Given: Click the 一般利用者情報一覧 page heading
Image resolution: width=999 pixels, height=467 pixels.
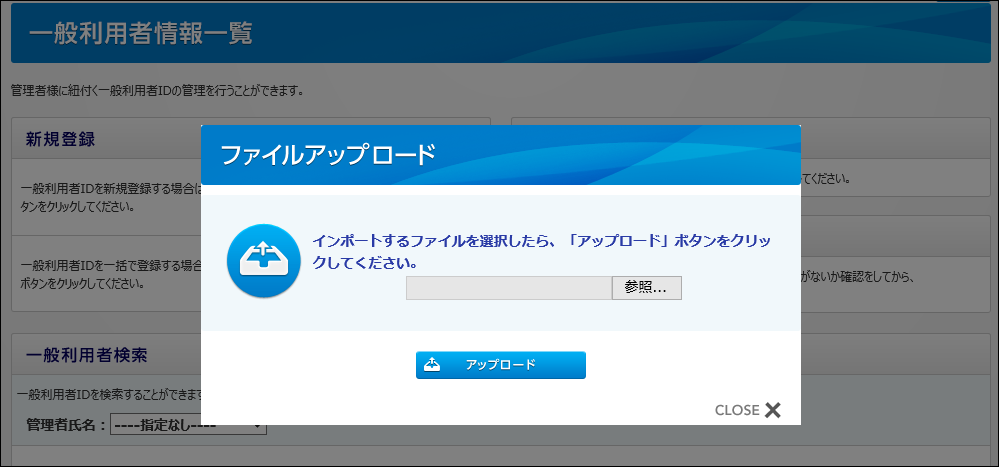Looking at the screenshot, I should coord(141,33).
